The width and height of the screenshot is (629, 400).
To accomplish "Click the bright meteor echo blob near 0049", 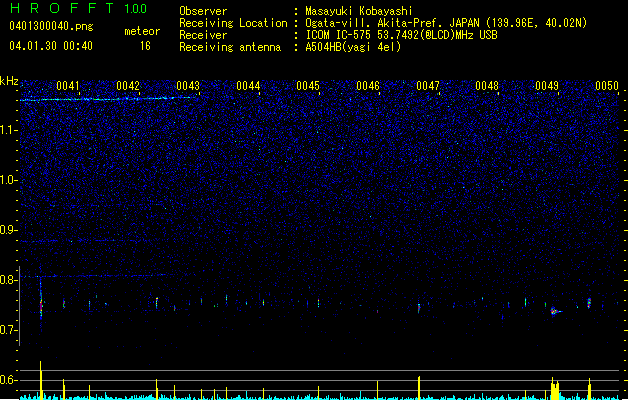I will [555, 311].
